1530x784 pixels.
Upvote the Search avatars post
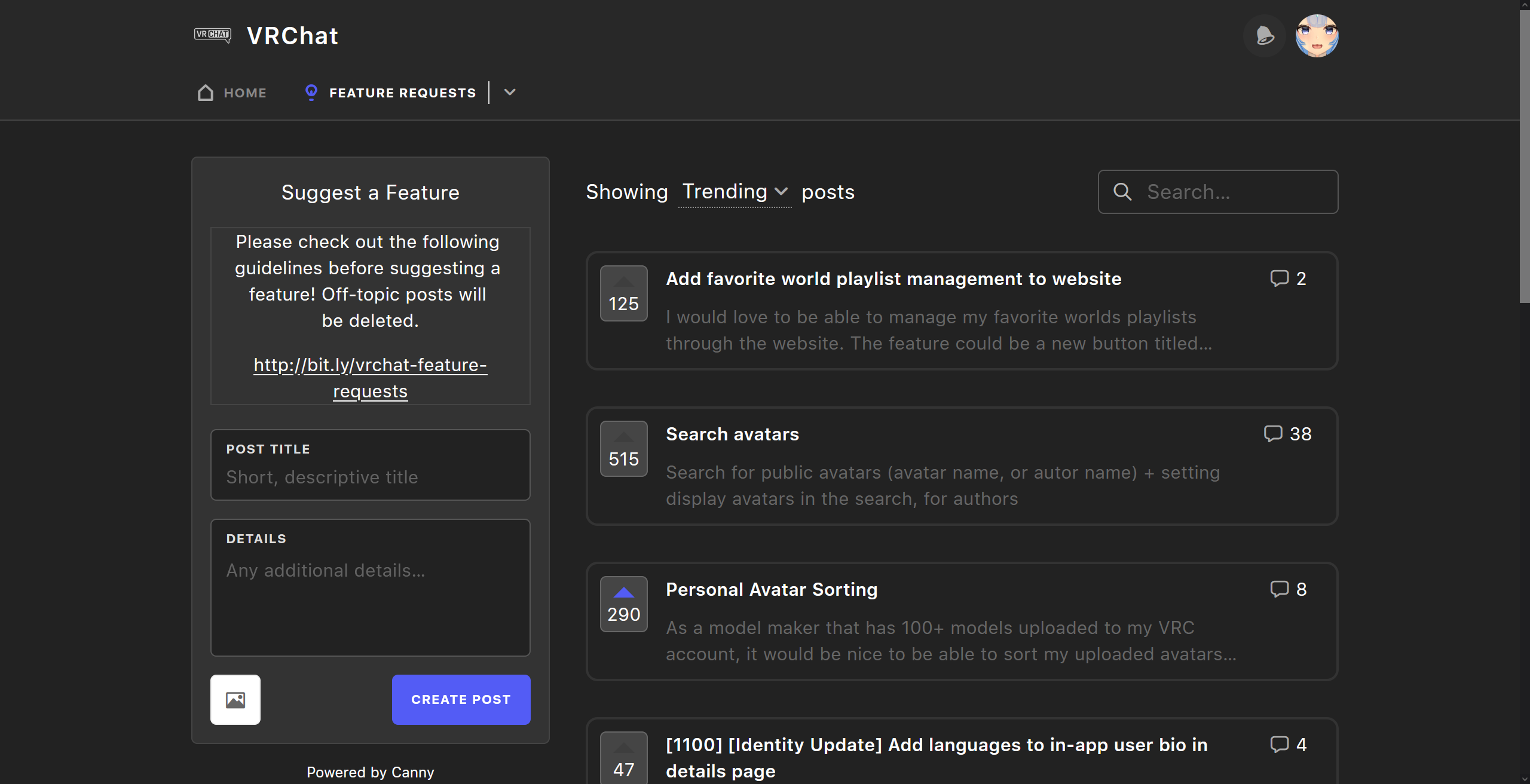(x=623, y=449)
